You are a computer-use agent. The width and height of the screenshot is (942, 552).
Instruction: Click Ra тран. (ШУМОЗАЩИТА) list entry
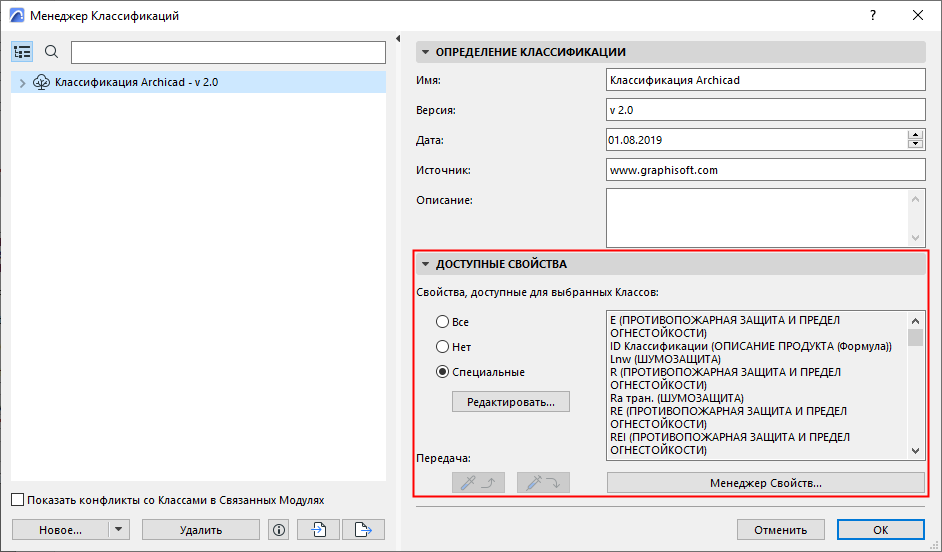(x=677, y=398)
